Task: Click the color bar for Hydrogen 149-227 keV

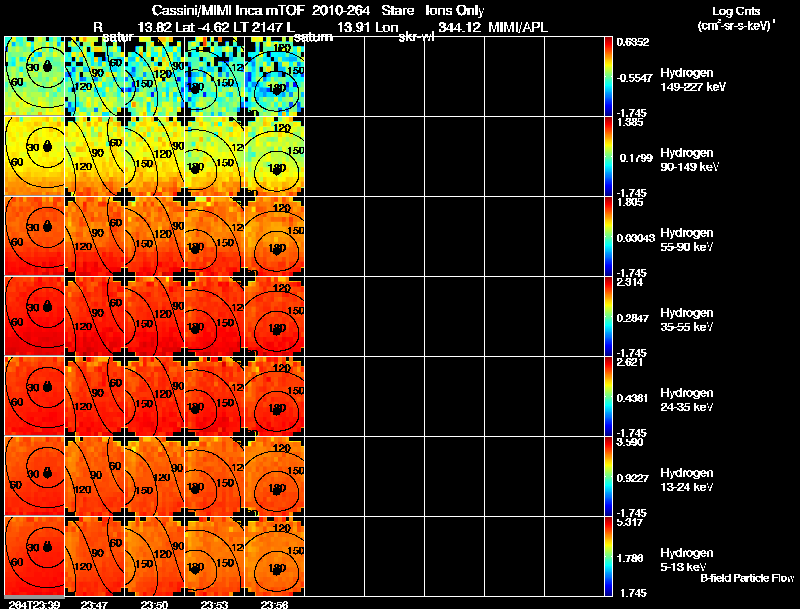Action: 608,76
